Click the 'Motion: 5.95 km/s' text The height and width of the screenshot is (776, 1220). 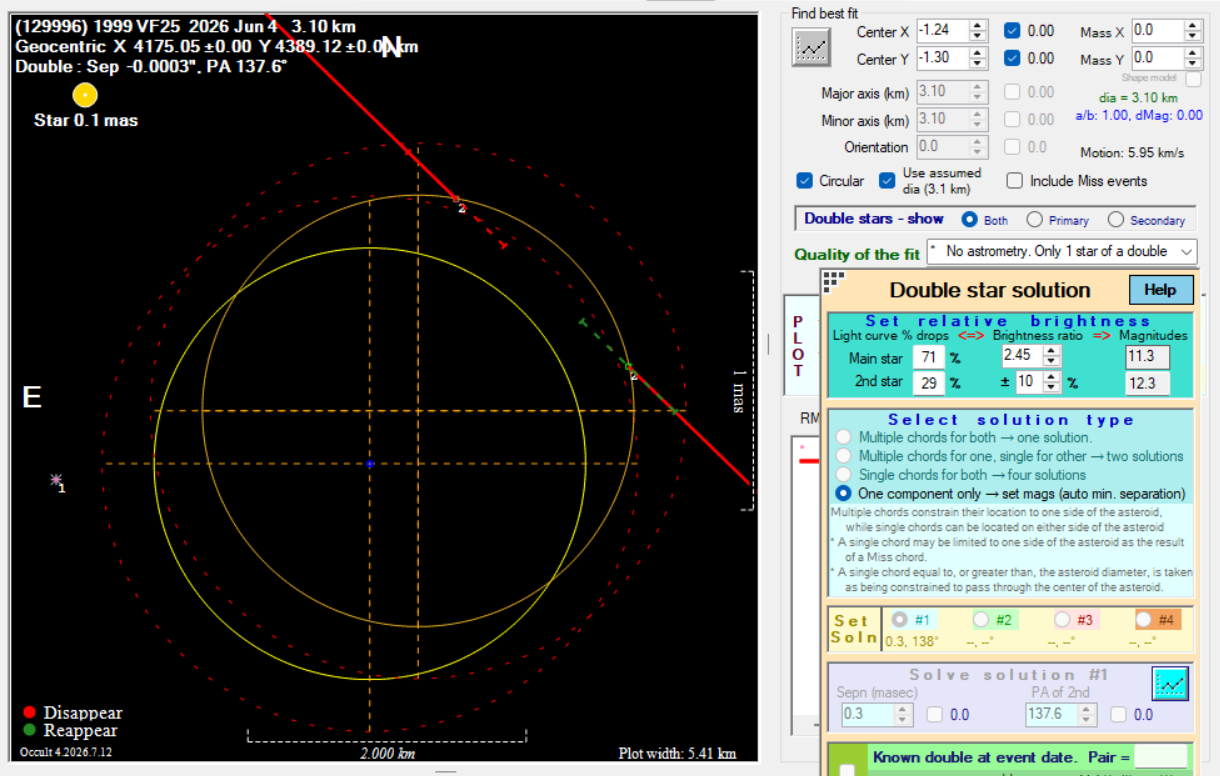tap(1132, 153)
